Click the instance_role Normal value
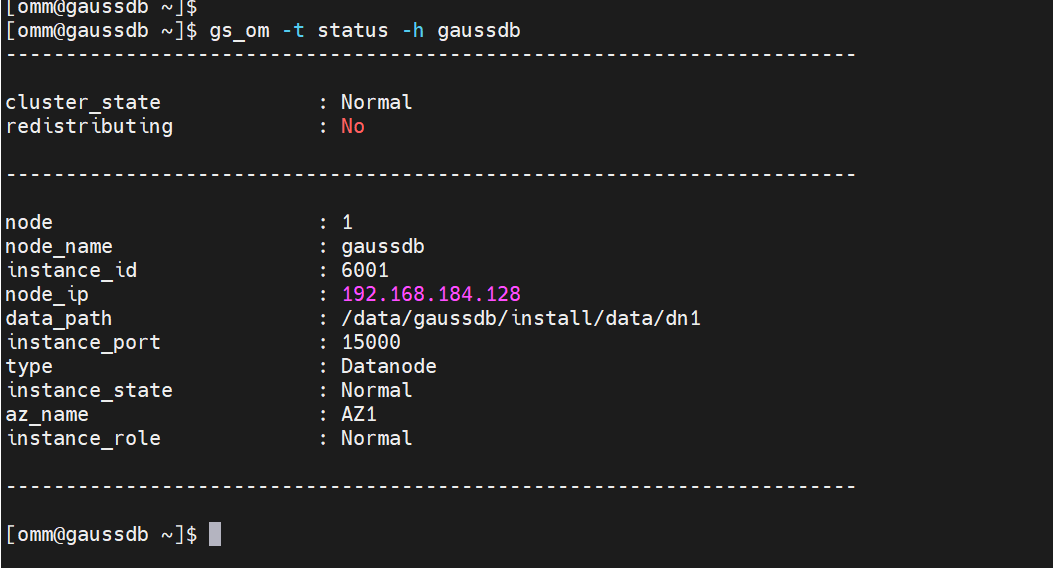This screenshot has height=568, width=1053. (377, 438)
